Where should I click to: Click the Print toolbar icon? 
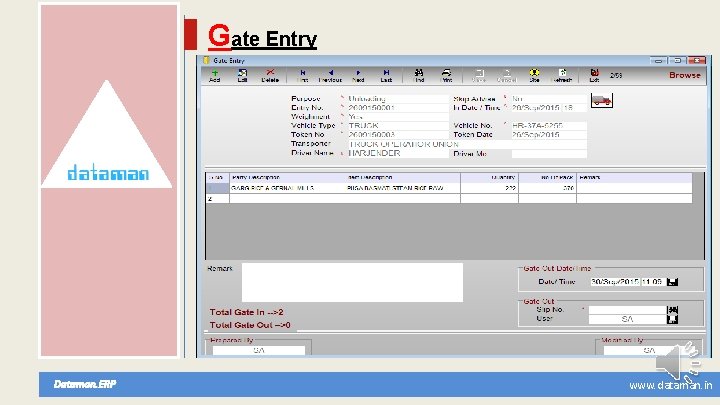446,75
